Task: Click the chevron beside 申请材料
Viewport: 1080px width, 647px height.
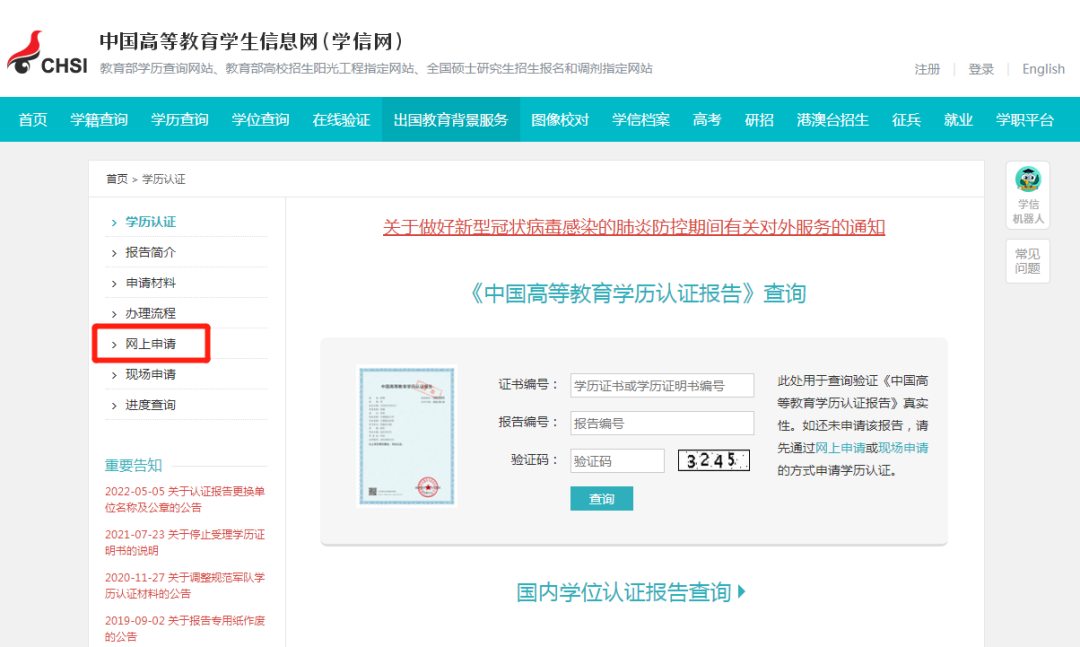Action: coord(114,284)
